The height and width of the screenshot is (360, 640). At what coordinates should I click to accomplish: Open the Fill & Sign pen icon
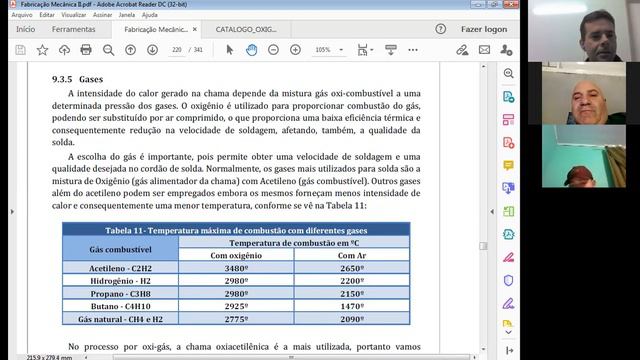(x=508, y=258)
